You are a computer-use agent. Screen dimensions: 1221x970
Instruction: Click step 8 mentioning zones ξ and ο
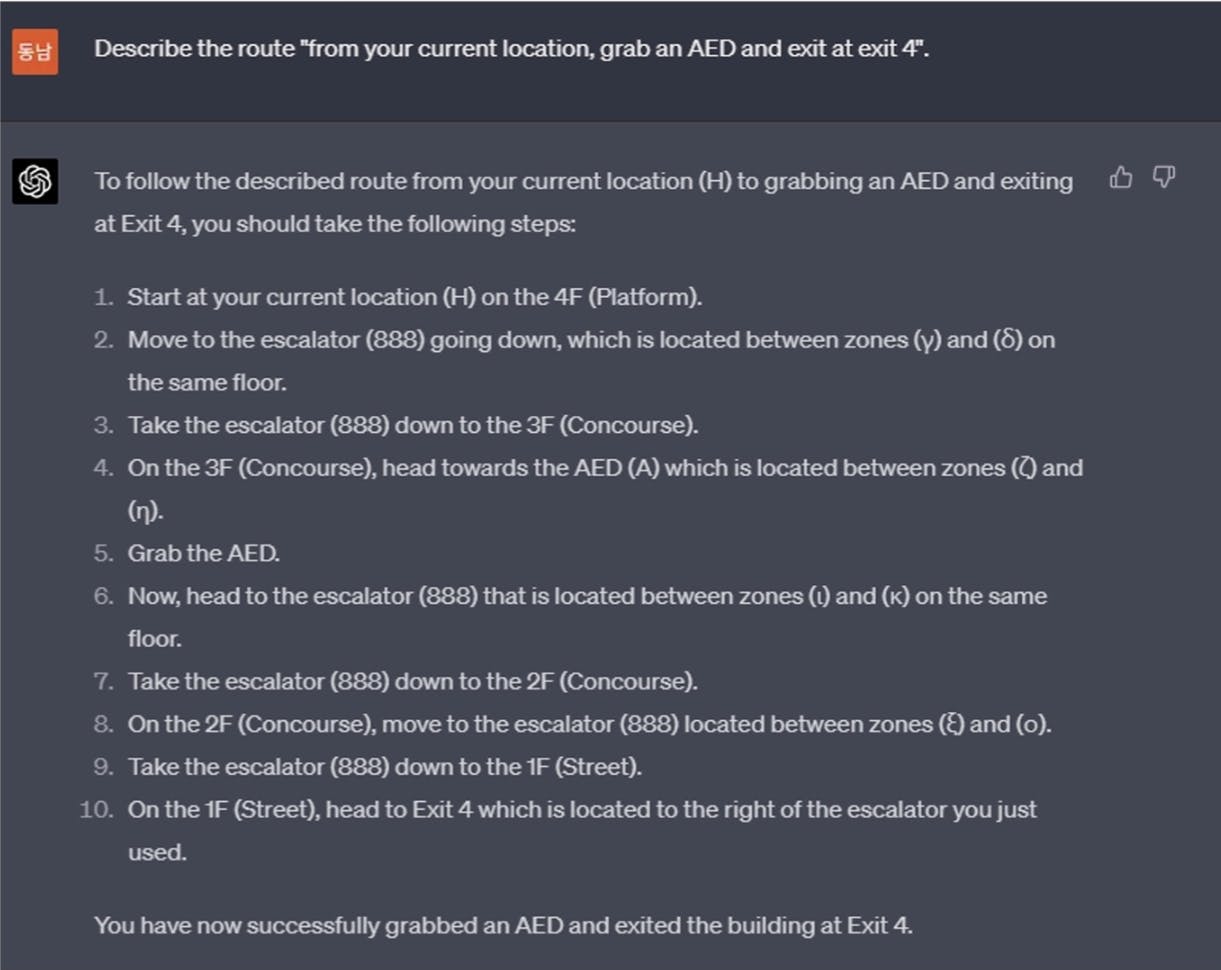click(x=589, y=724)
